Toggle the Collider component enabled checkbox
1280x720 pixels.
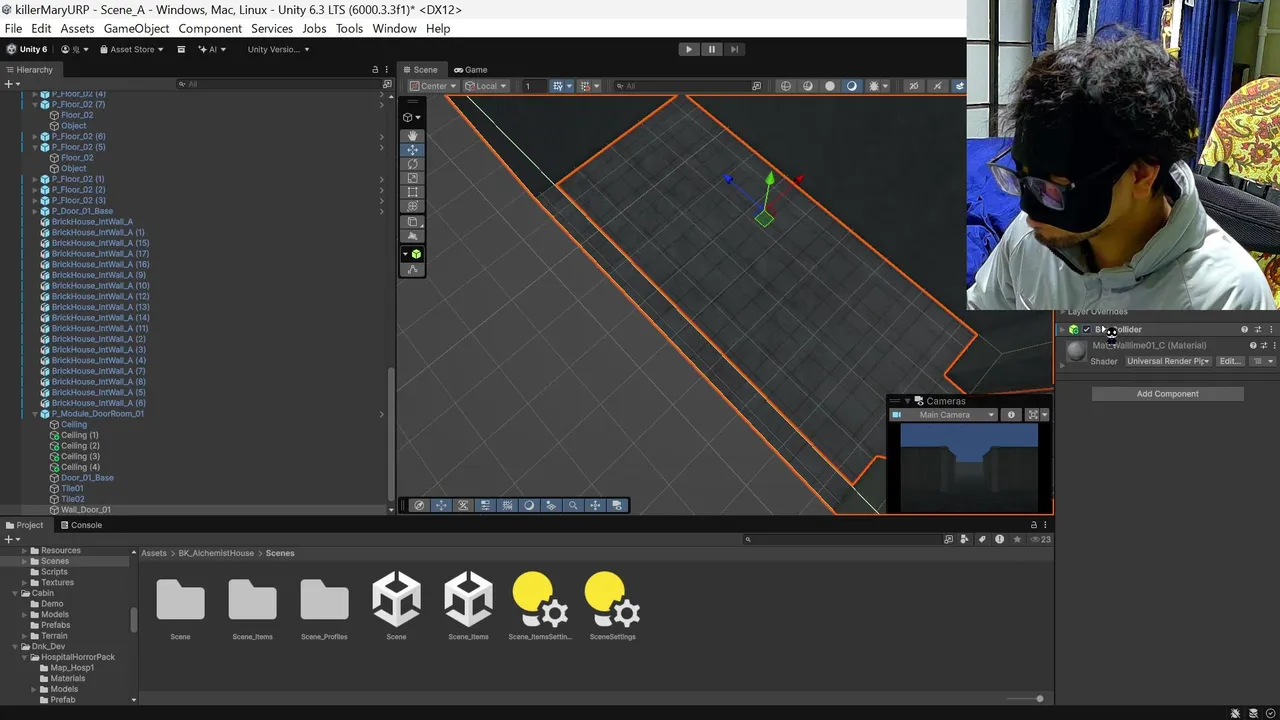click(x=1087, y=329)
